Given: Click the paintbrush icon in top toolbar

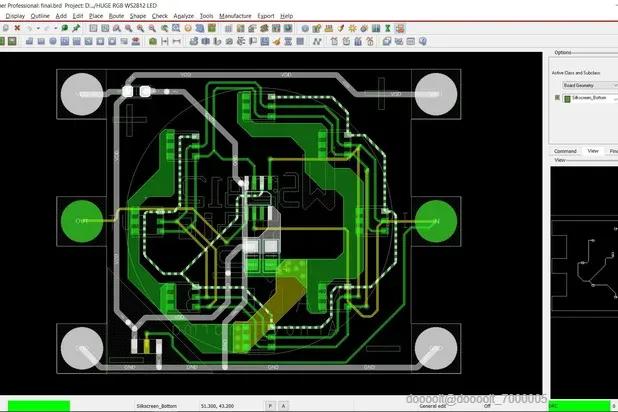Looking at the screenshot, I should (341, 28).
